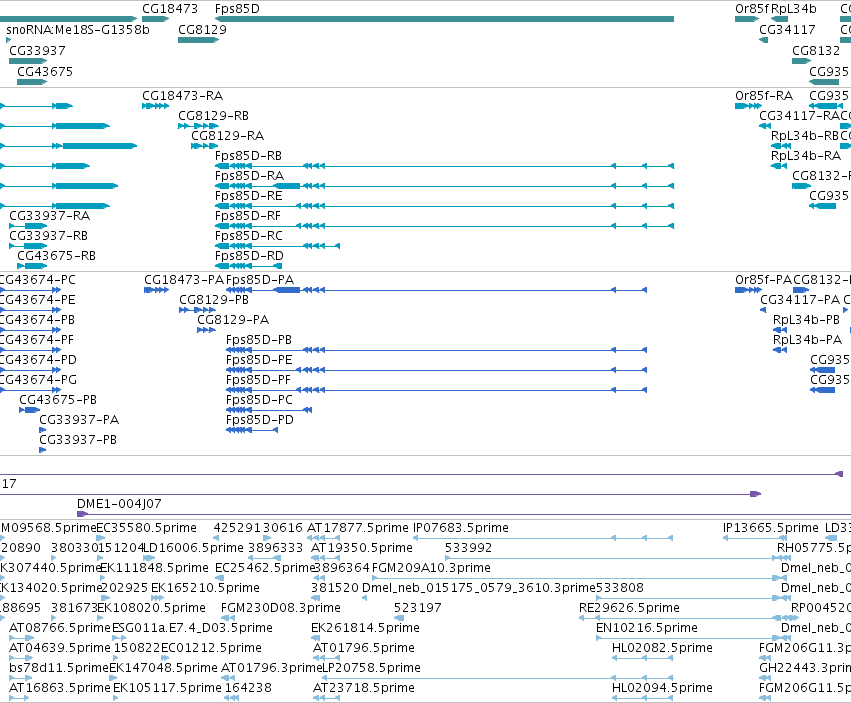
Task: Select the CG18473 gene label
Action: click(x=170, y=9)
